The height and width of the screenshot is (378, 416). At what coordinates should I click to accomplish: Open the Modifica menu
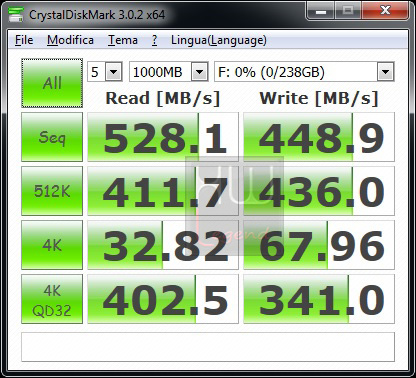pos(70,40)
